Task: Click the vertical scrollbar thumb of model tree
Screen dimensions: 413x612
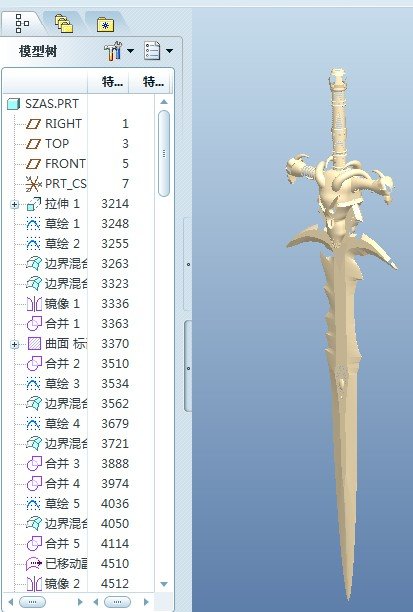Action: coord(164,153)
